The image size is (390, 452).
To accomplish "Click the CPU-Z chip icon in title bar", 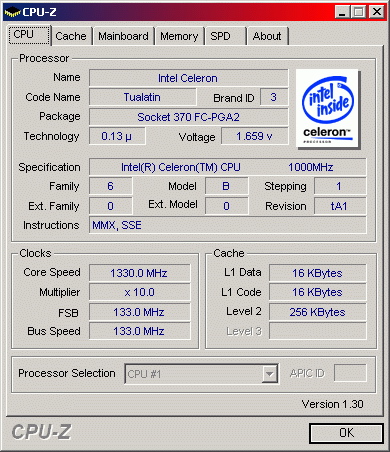I will [12, 12].
